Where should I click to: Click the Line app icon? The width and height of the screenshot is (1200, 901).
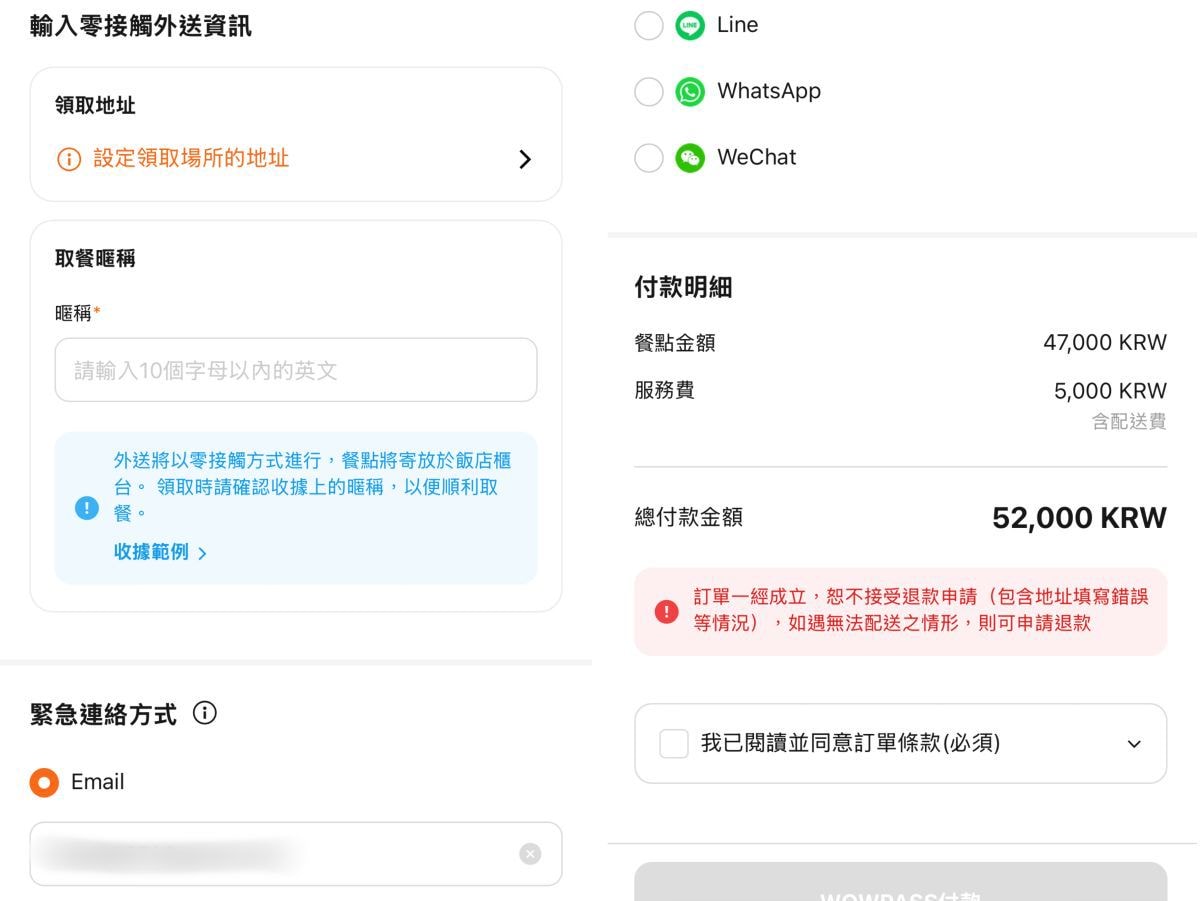[x=690, y=25]
